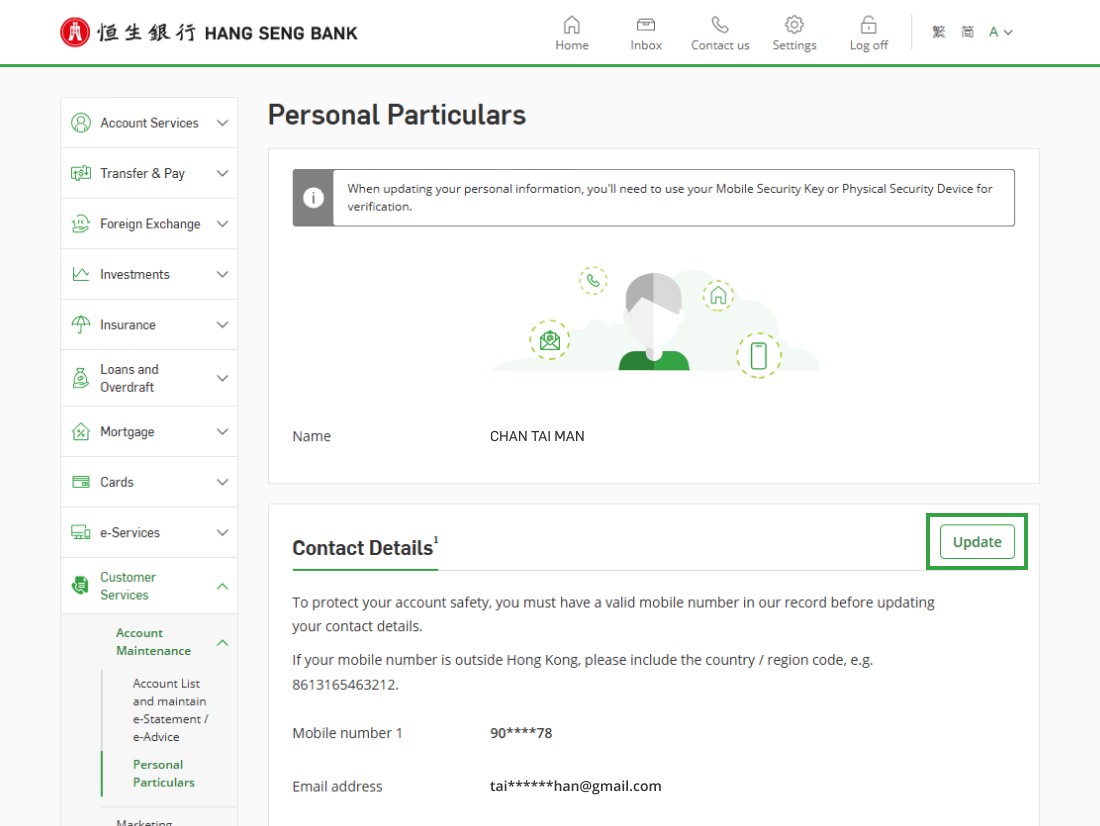Viewport: 1100px width, 826px height.
Task: Open the font size dropdown
Action: (x=1001, y=32)
